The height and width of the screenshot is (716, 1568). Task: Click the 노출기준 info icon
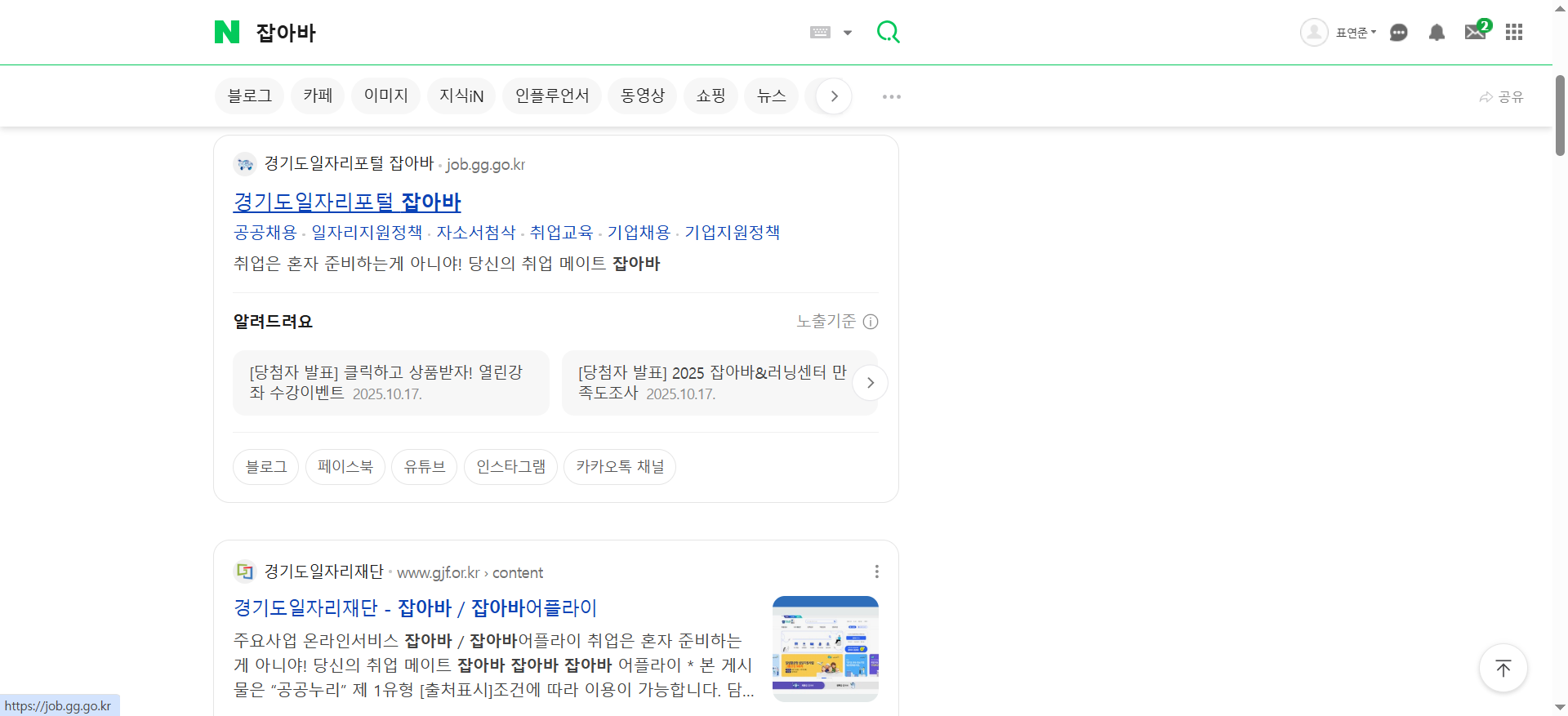pos(871,322)
